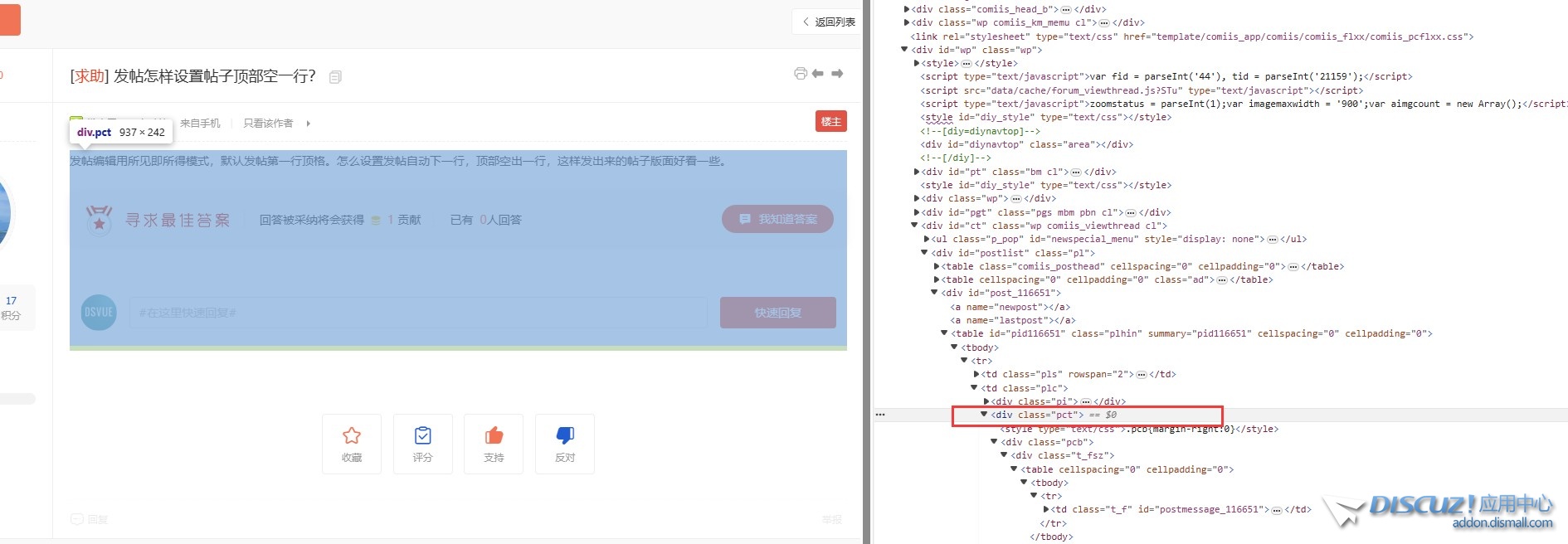Expand the div id="pt" class="bm cl" node
1568x544 pixels.
click(x=917, y=172)
